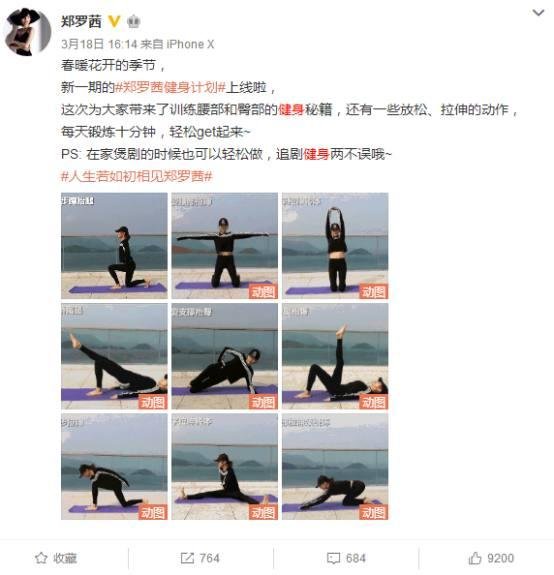554x575 pixels.
Task: Click the 郑罗茜 profile avatar
Action: point(27,32)
